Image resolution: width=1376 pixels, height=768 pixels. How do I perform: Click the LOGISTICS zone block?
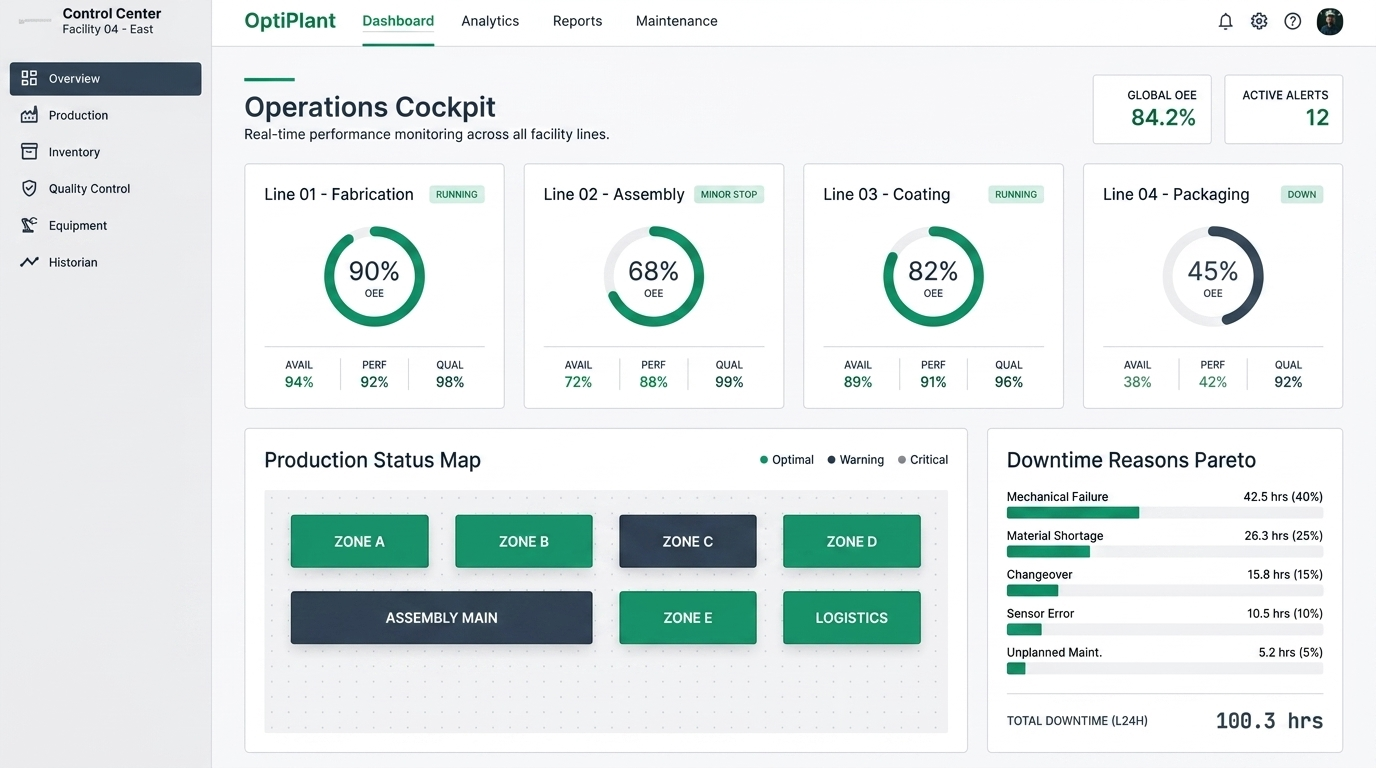tap(852, 618)
